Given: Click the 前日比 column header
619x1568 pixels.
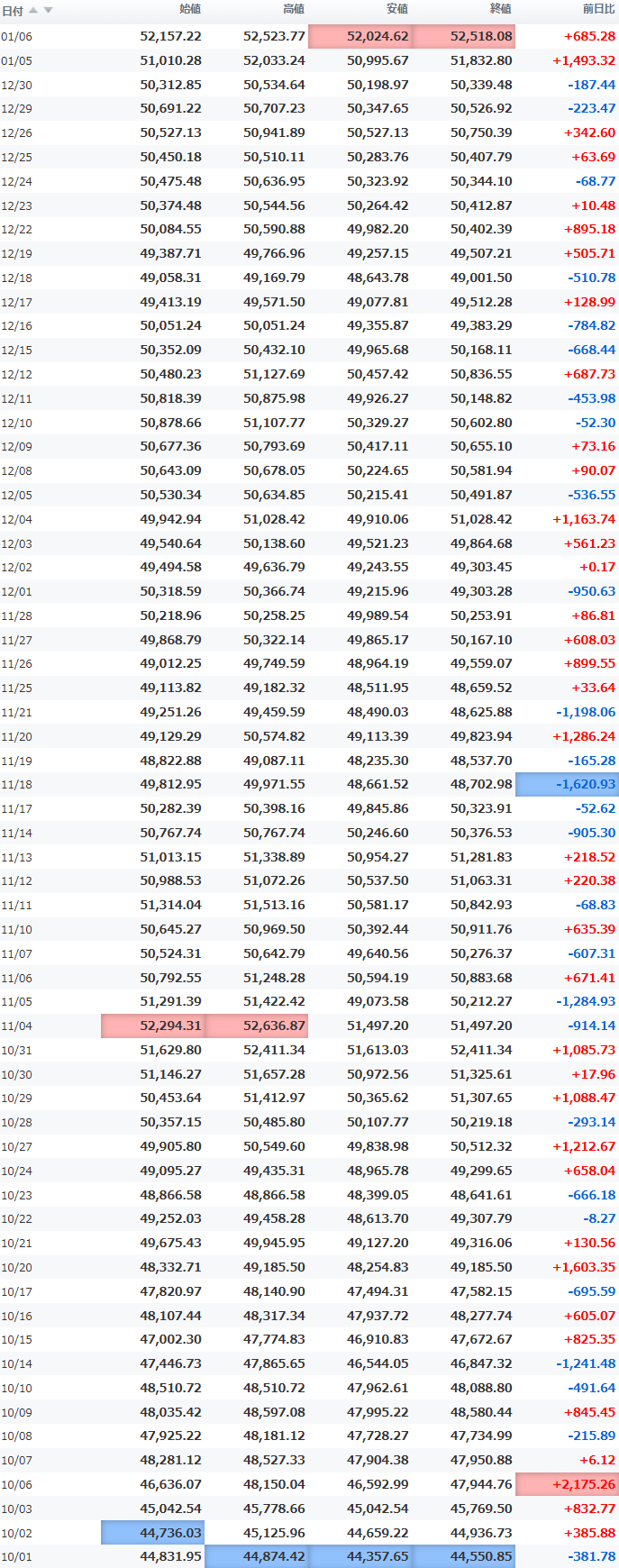Looking at the screenshot, I should click(x=599, y=9).
